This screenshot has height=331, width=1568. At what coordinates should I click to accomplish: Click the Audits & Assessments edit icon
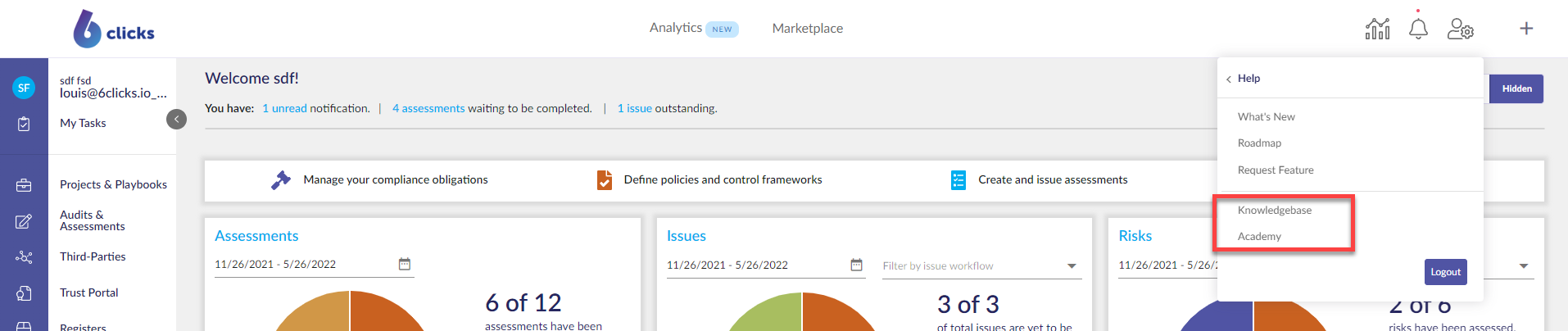[x=24, y=221]
